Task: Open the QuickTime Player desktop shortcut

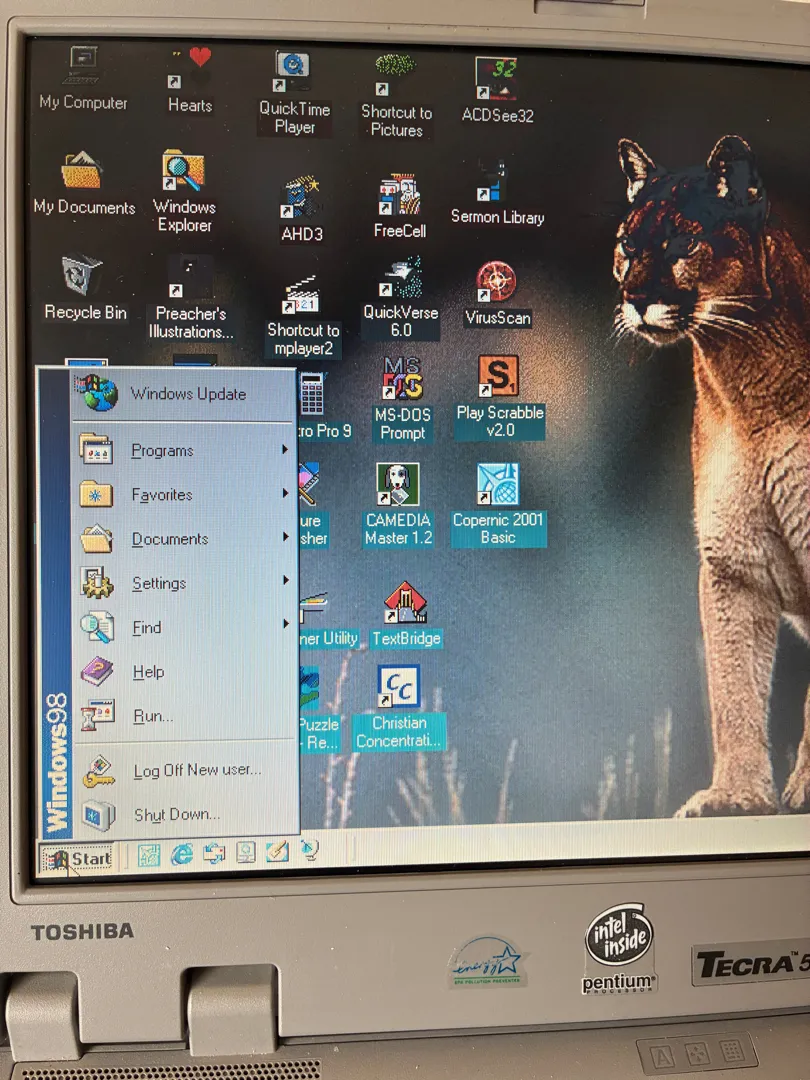Action: (293, 70)
